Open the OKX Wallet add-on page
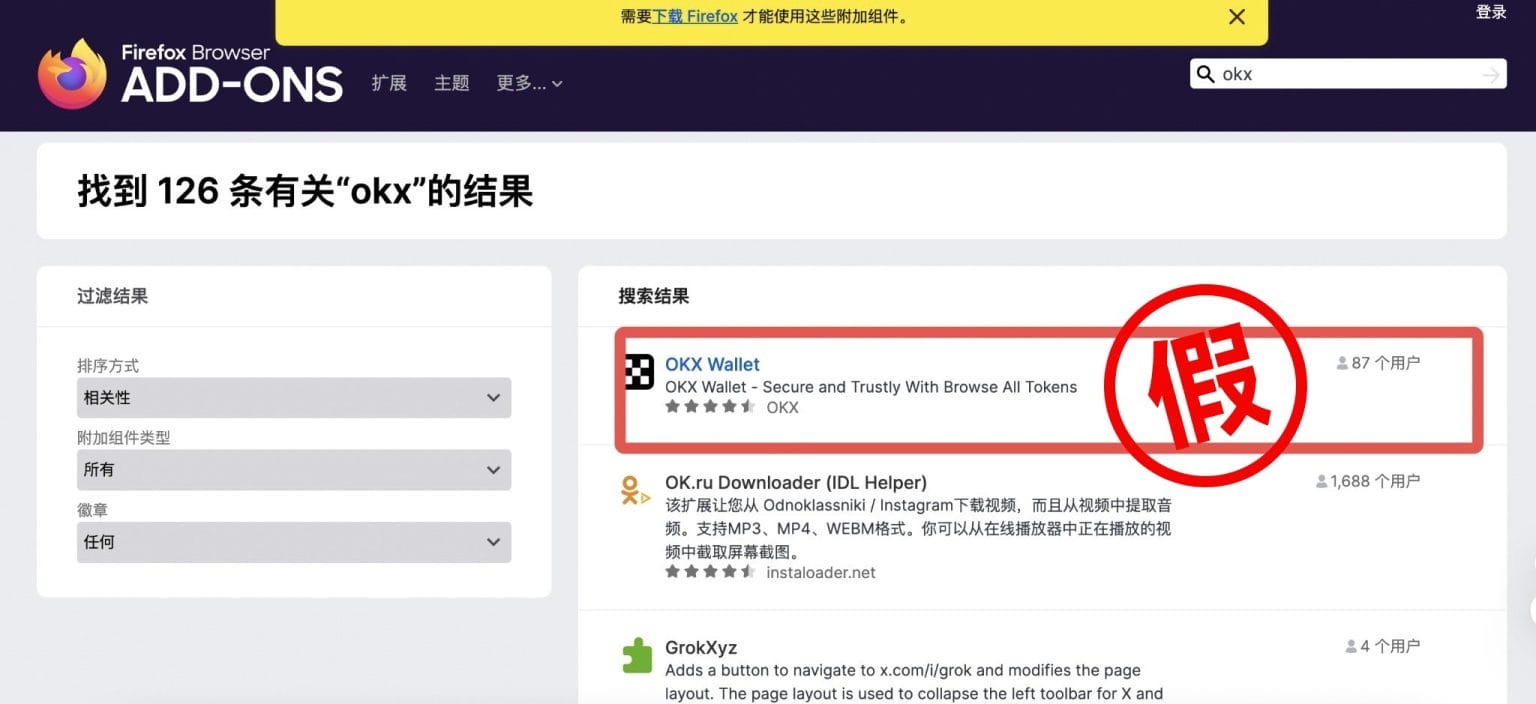 pyautogui.click(x=712, y=363)
